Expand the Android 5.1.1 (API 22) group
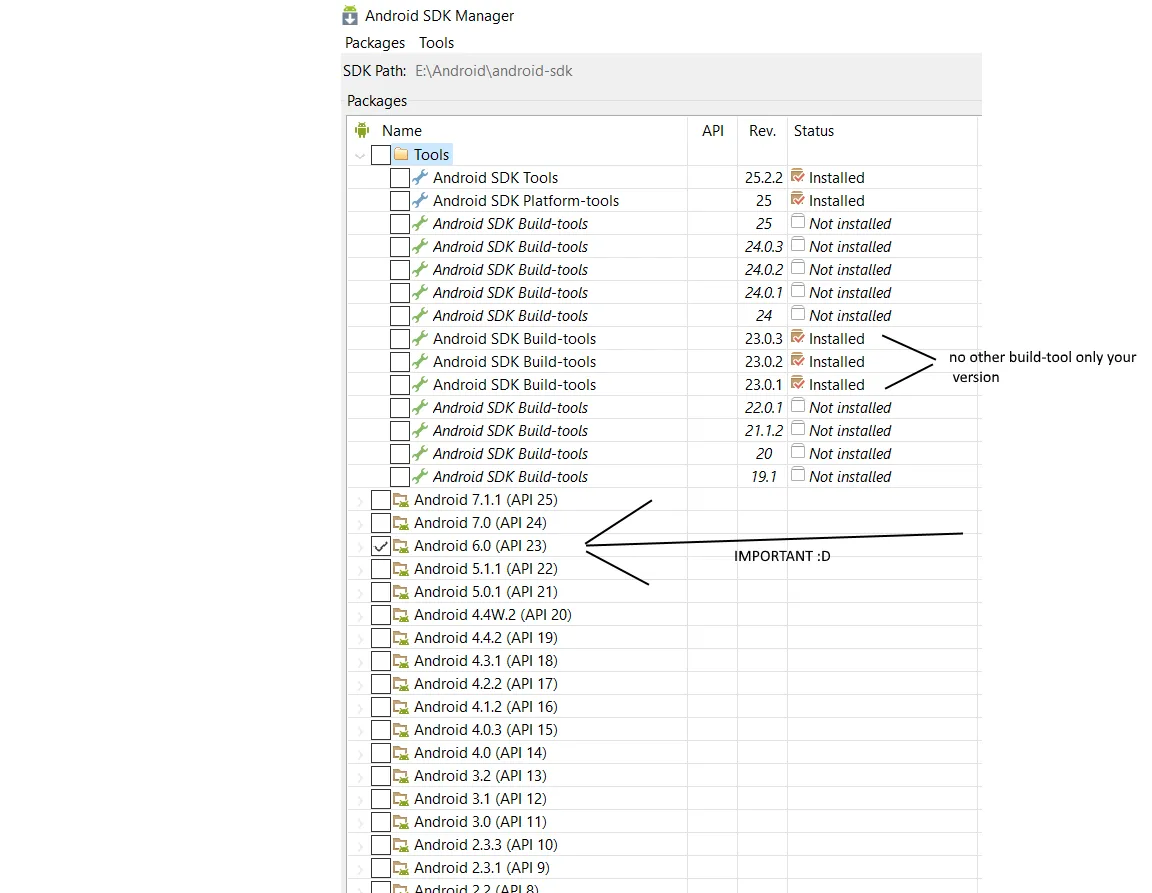The width and height of the screenshot is (1152, 893). tap(359, 570)
